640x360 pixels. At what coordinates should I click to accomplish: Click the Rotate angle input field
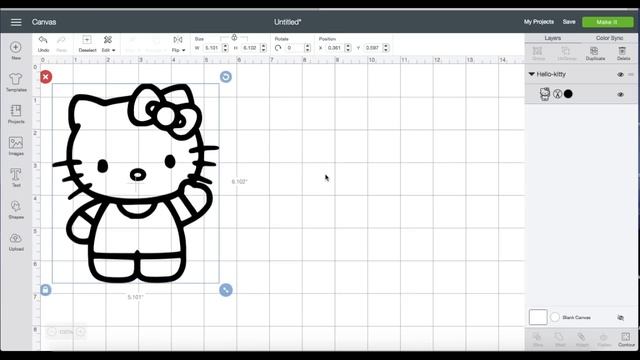pos(294,48)
